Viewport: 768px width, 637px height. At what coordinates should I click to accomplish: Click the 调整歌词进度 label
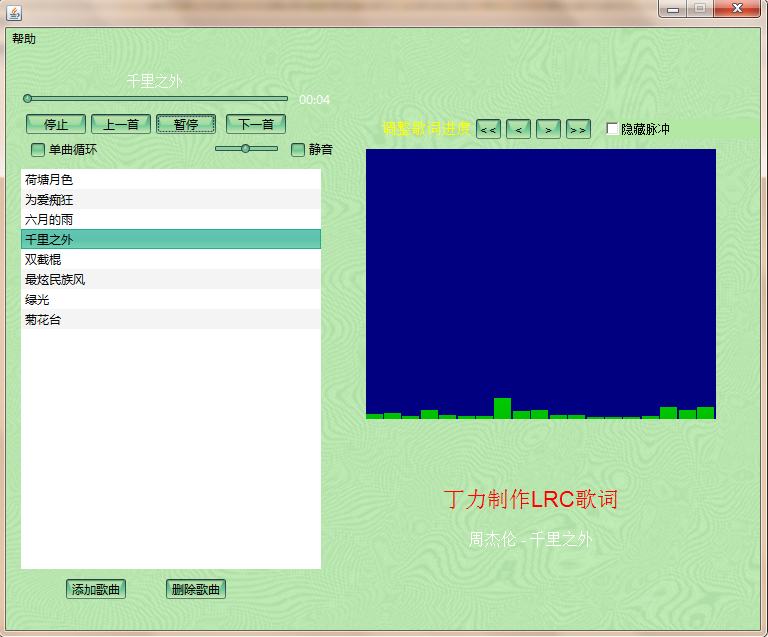426,128
